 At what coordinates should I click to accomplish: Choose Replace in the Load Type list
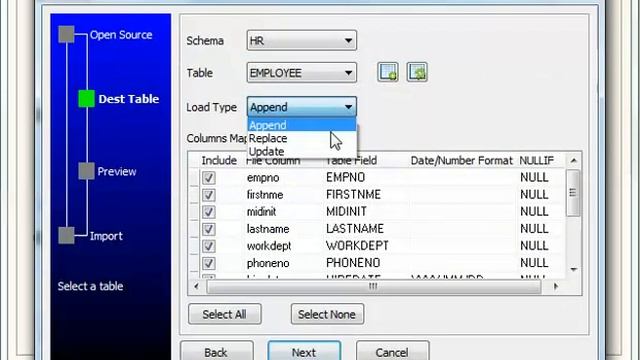tap(302, 138)
